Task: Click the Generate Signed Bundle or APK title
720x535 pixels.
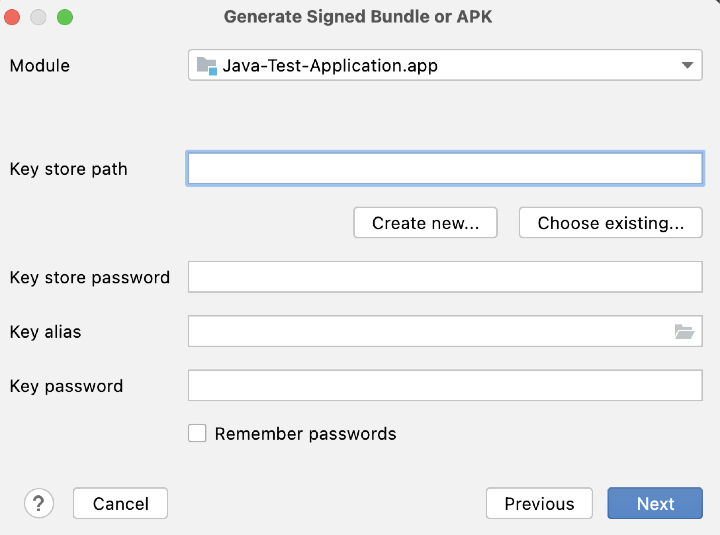Action: coord(358,17)
